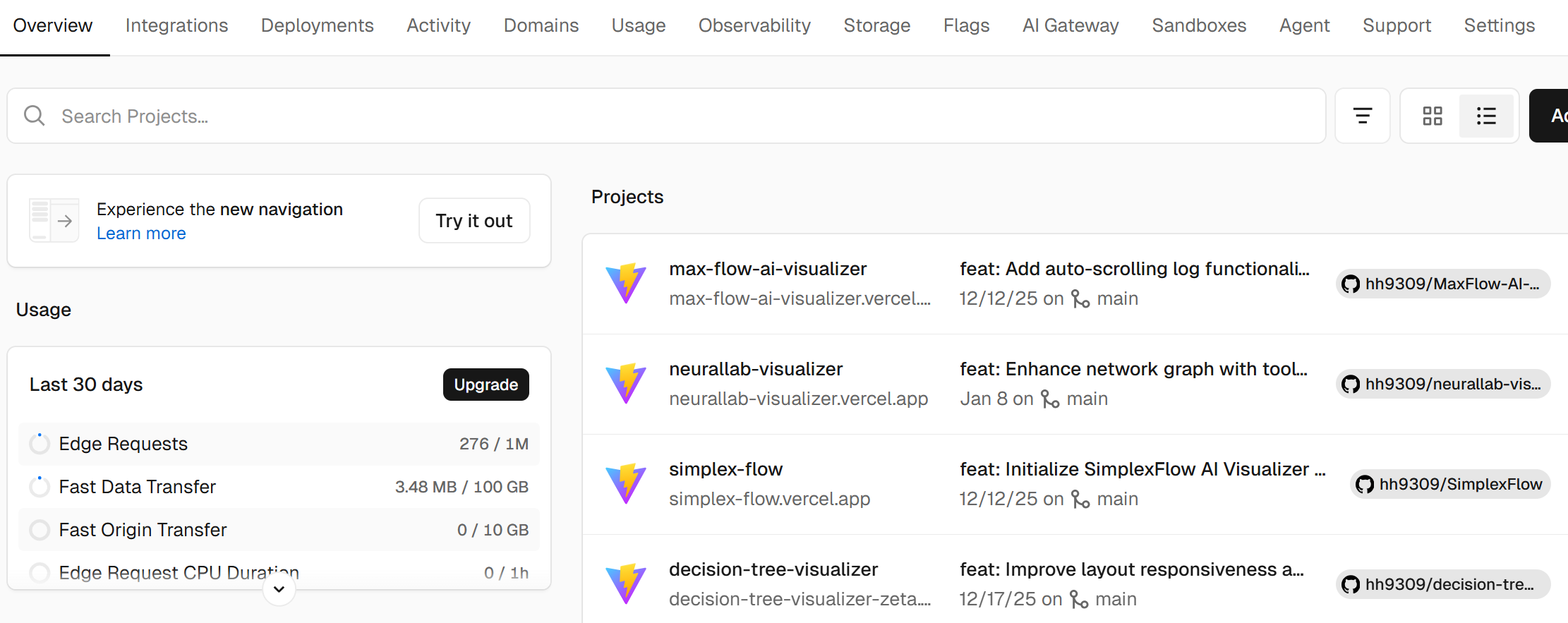Image resolution: width=1568 pixels, height=623 pixels.
Task: Open hh9309/neurallab-vis GitHub repository badge
Action: pyautogui.click(x=1442, y=384)
